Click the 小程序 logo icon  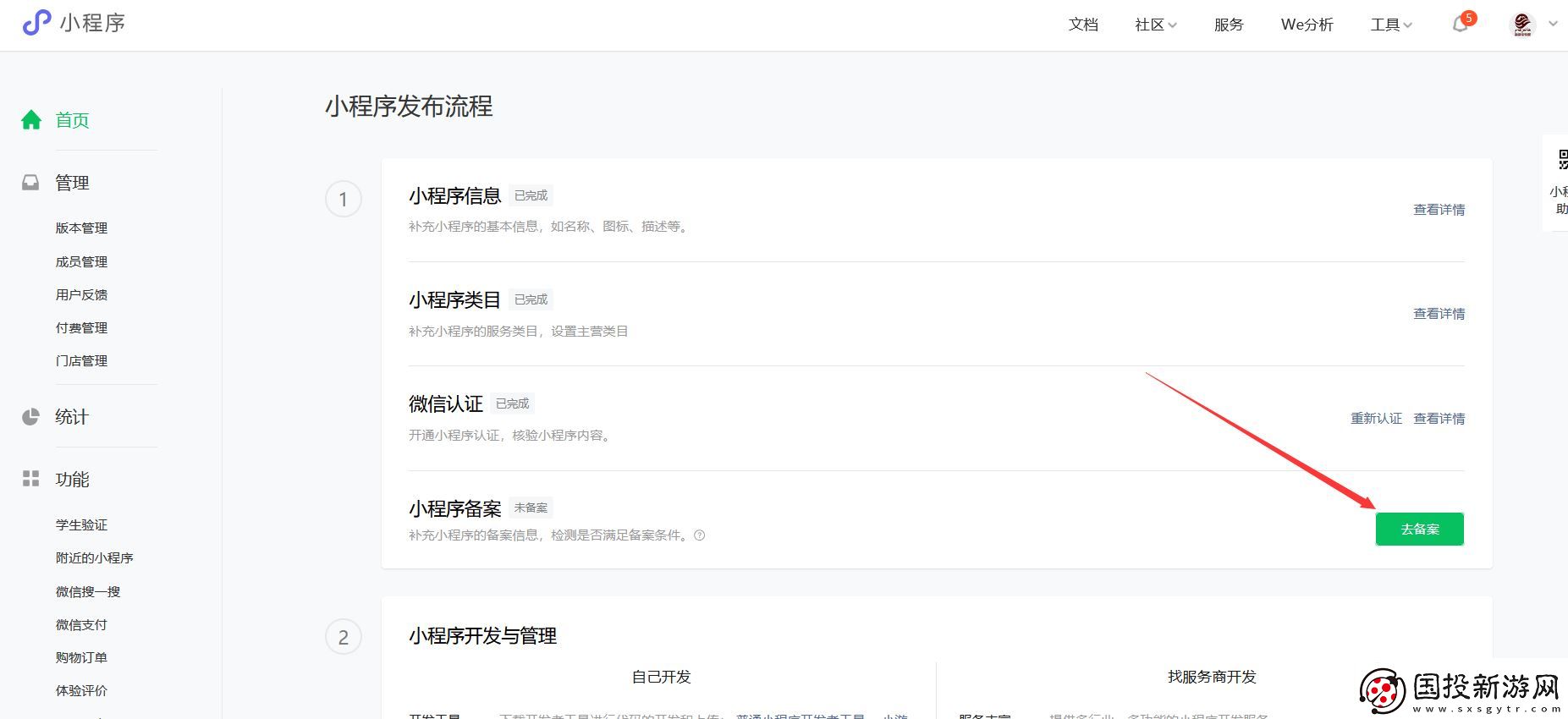pyautogui.click(x=36, y=23)
